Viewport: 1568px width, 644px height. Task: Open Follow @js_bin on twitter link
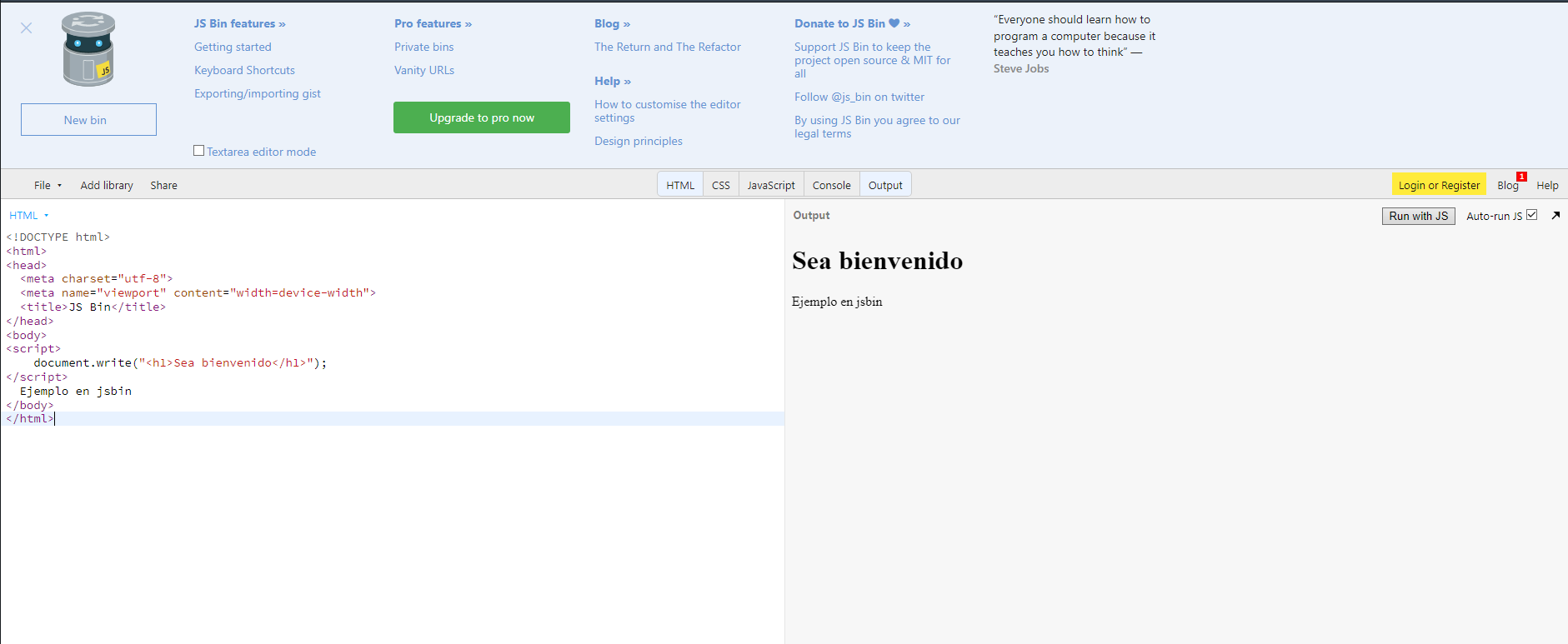point(859,97)
